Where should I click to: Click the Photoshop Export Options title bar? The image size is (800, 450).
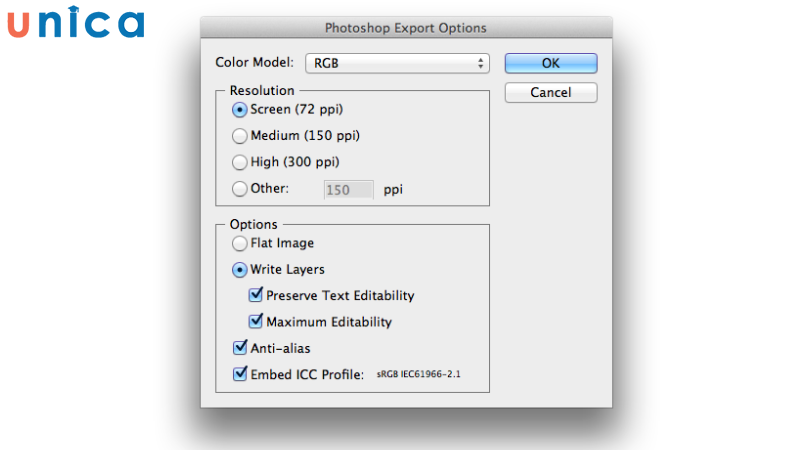406,28
